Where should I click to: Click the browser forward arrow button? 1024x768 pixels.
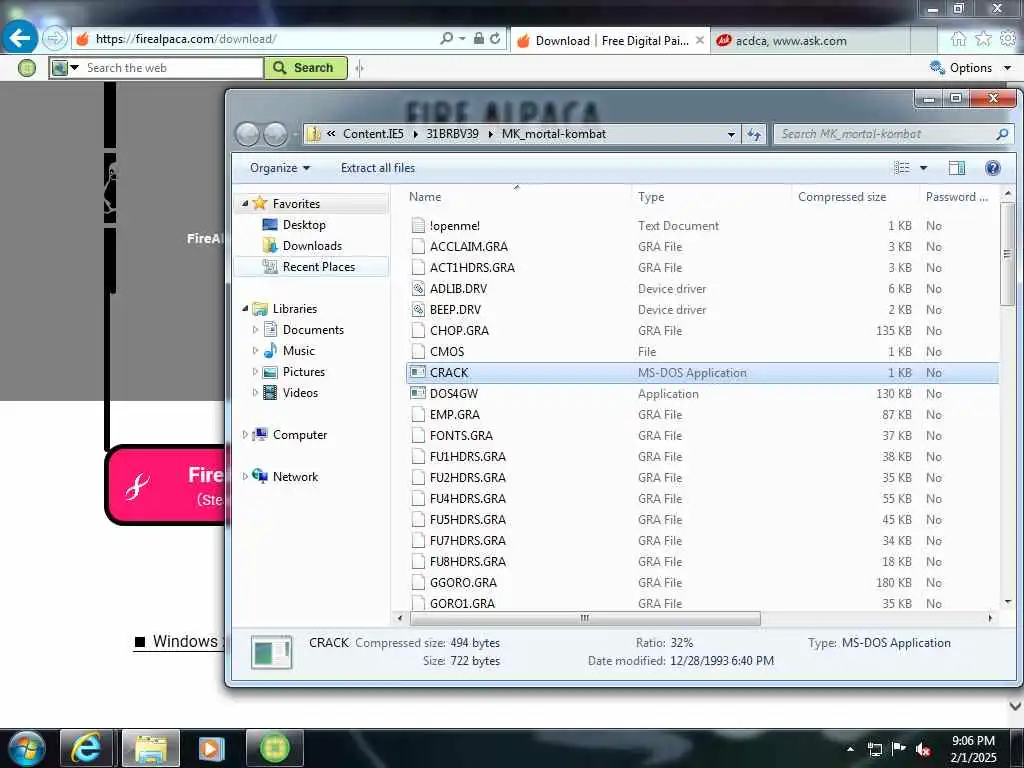click(55, 39)
